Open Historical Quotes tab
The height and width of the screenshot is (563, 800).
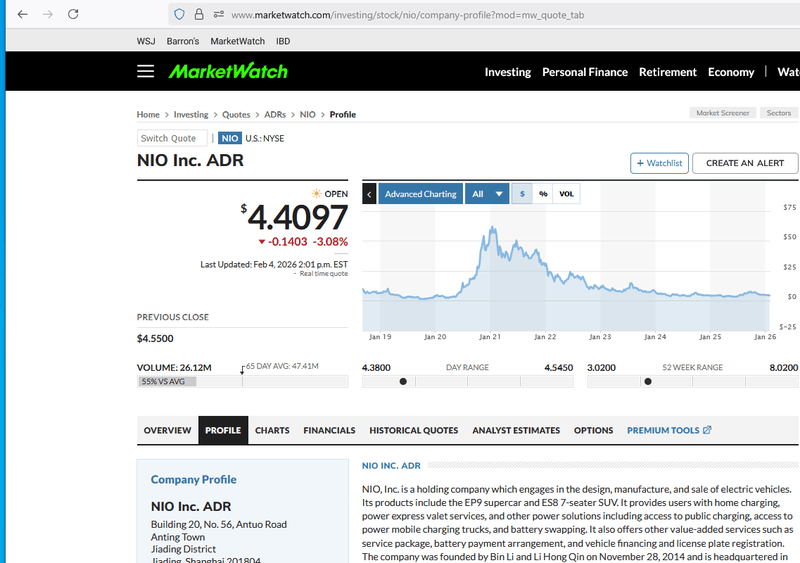414,430
